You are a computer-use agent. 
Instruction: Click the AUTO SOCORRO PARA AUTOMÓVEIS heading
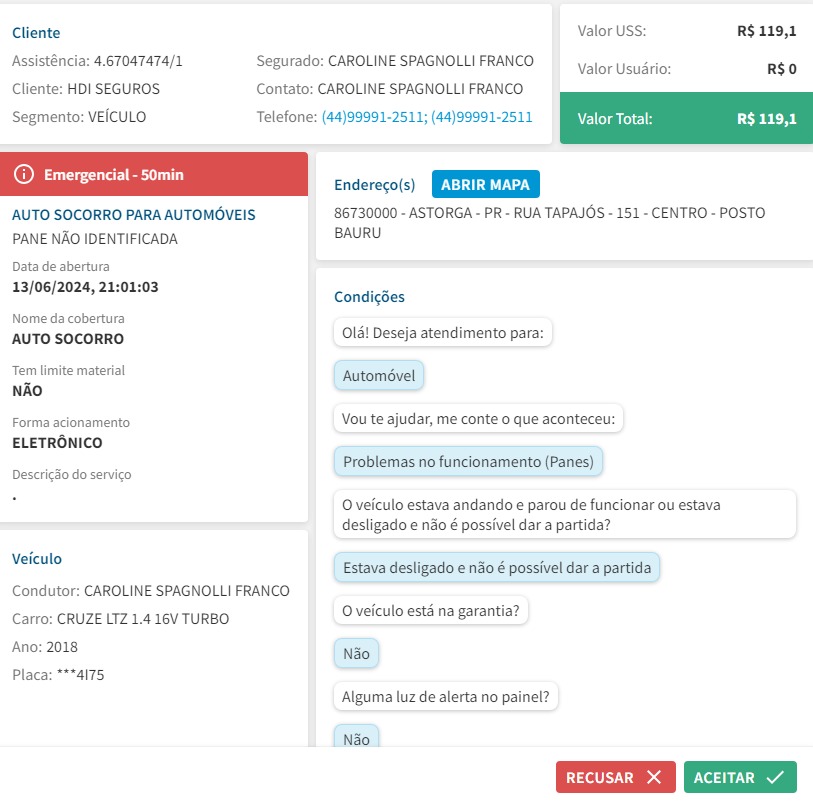pyautogui.click(x=134, y=215)
